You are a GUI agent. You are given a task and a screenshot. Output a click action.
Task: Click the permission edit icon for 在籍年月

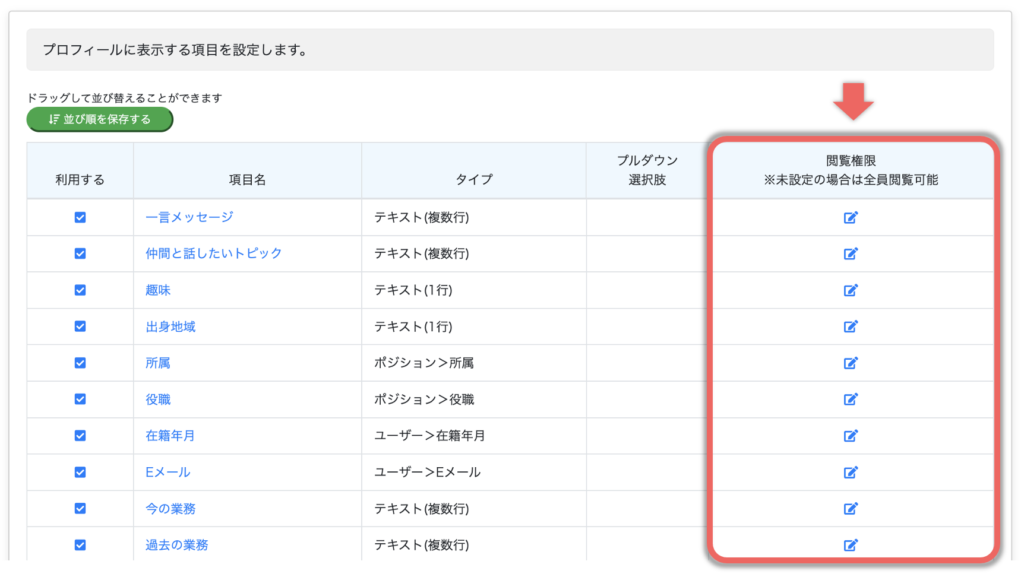(851, 436)
